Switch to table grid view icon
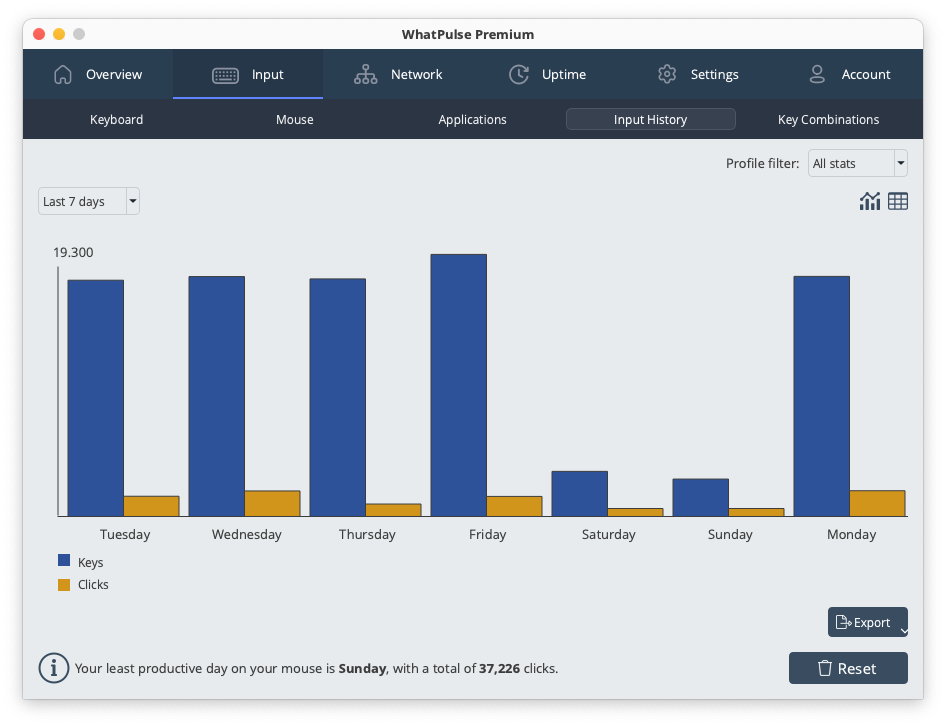This screenshot has height=726, width=946. (898, 201)
